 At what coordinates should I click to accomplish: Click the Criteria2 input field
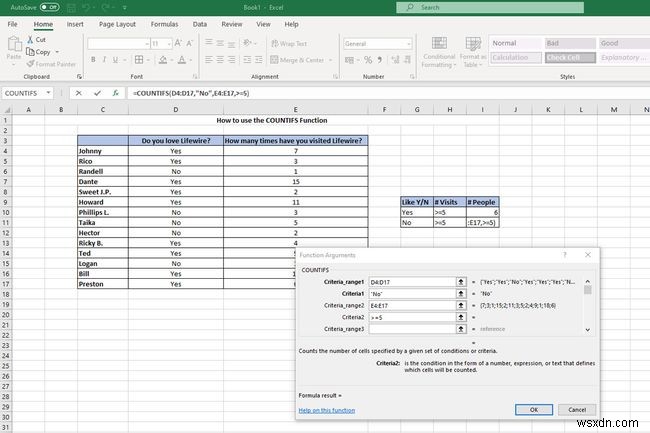coord(412,317)
